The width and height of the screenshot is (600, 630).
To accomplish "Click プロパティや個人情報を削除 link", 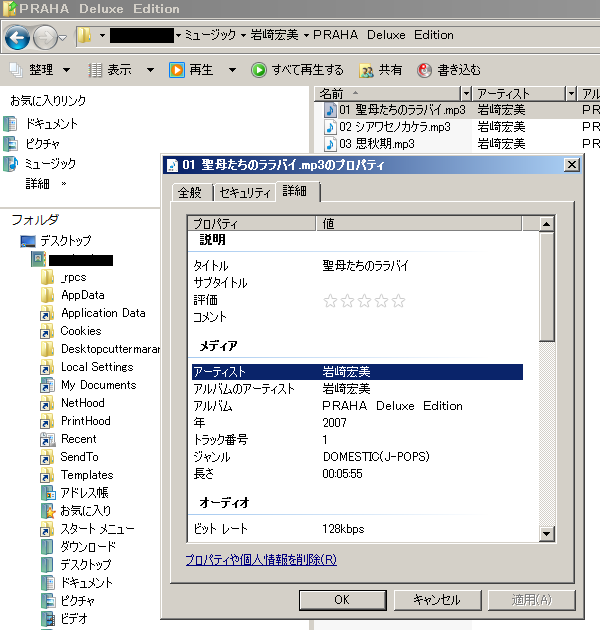I will coord(261,560).
